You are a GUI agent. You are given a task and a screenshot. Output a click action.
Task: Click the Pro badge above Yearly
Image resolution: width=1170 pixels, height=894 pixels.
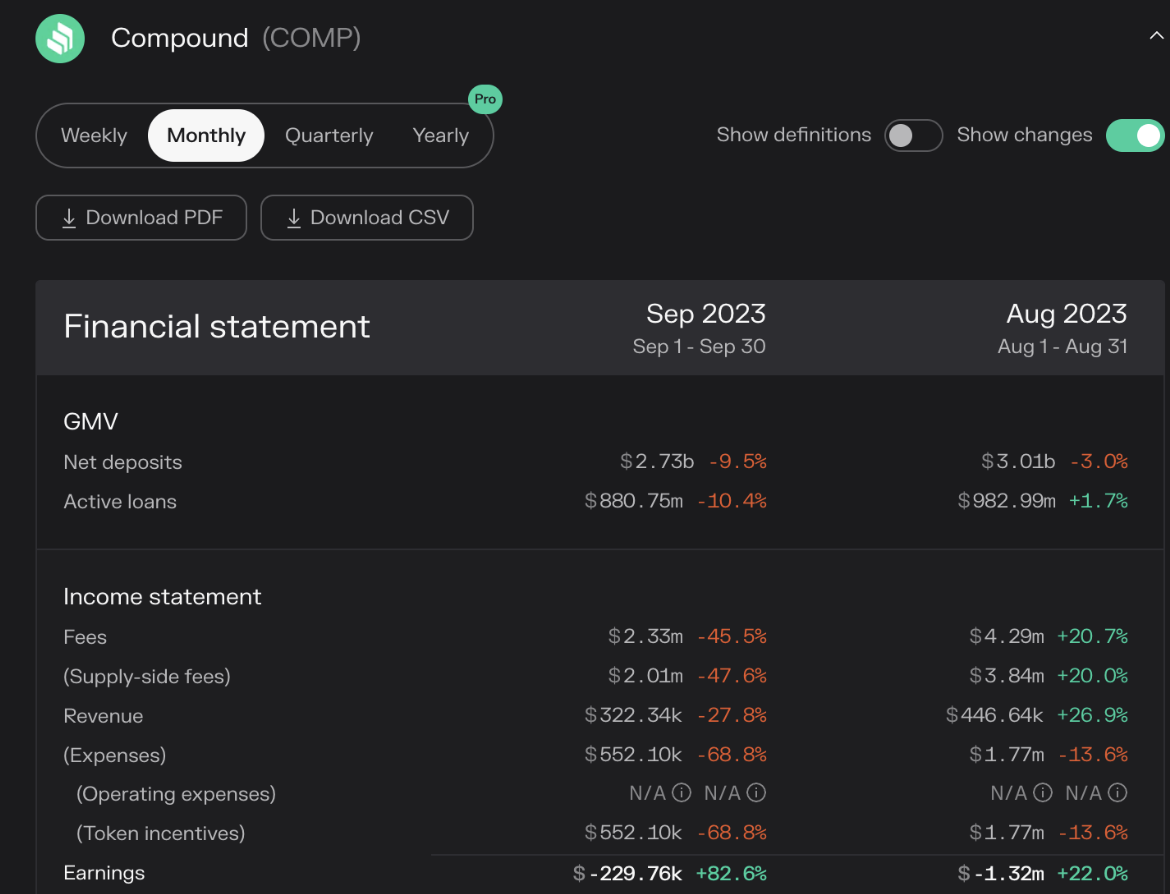[485, 99]
